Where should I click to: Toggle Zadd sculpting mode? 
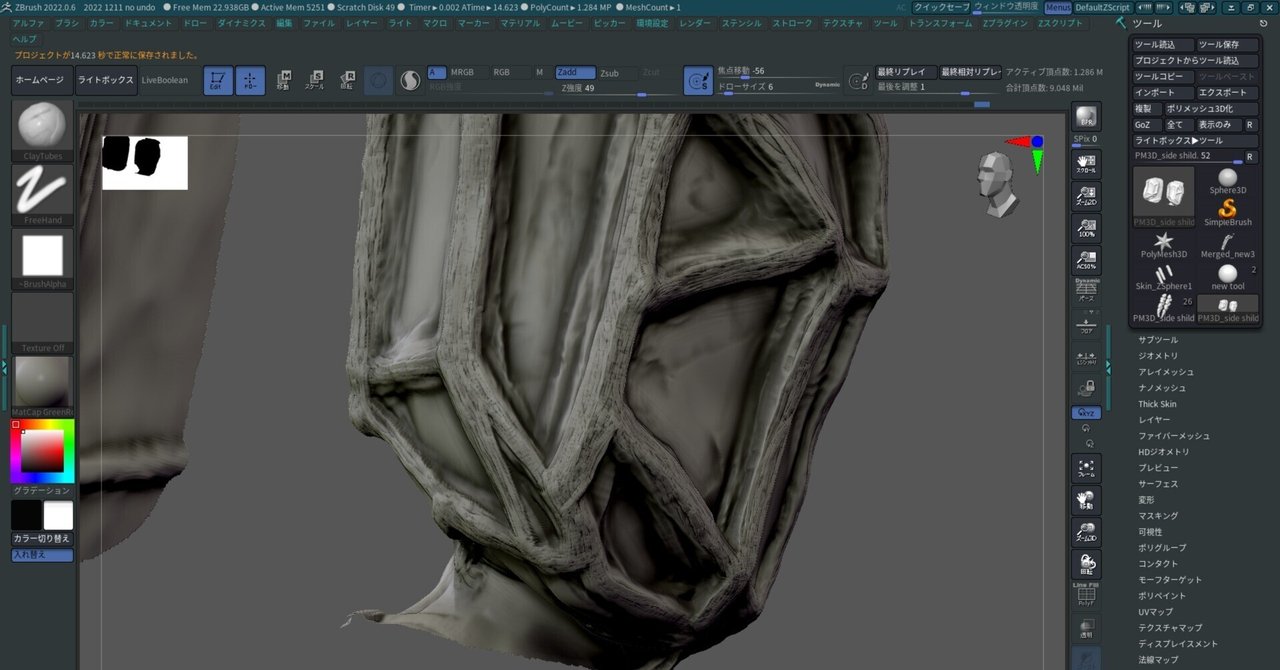point(575,72)
